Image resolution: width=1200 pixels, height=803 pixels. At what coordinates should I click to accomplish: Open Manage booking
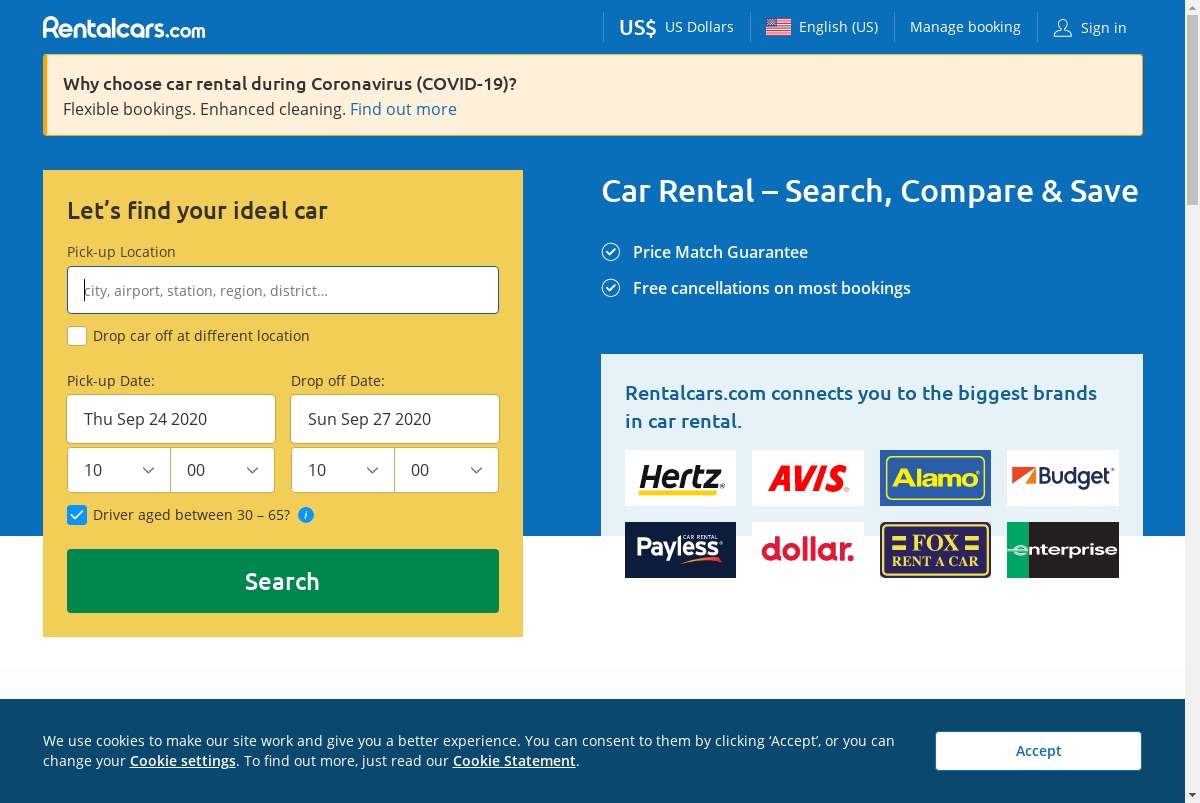click(965, 27)
